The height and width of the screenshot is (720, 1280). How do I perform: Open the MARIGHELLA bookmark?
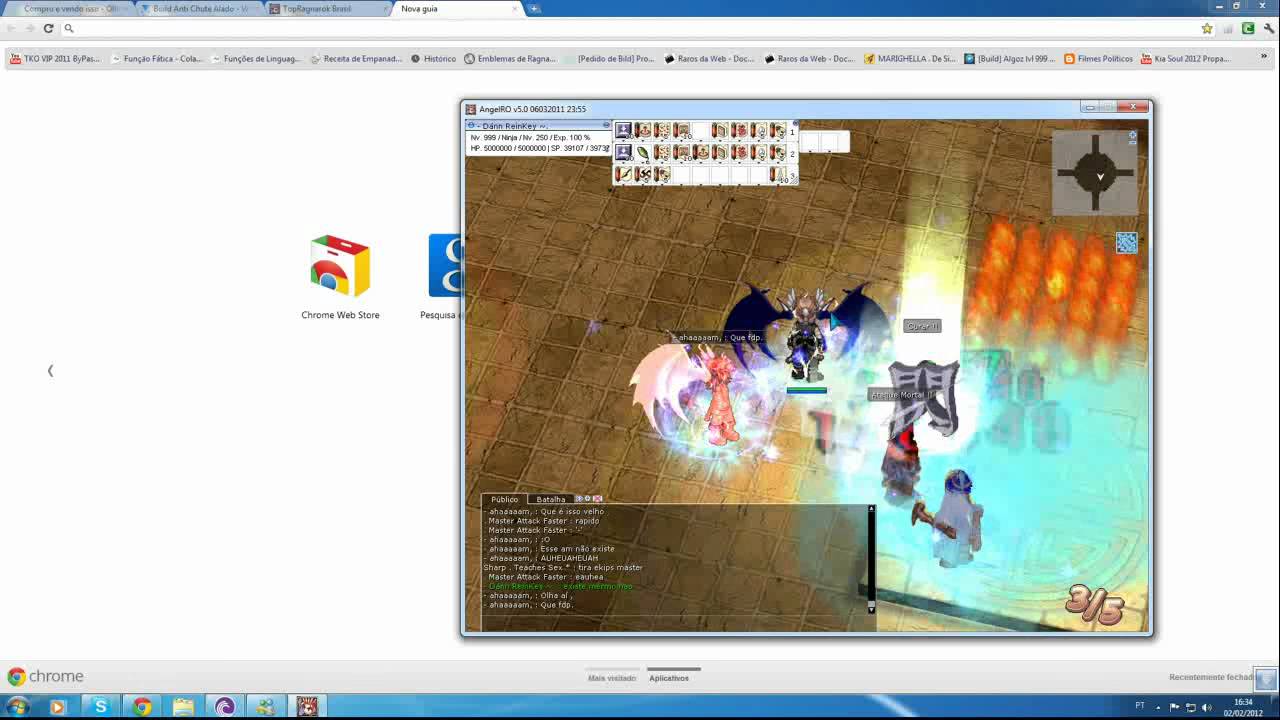pyautogui.click(x=909, y=59)
